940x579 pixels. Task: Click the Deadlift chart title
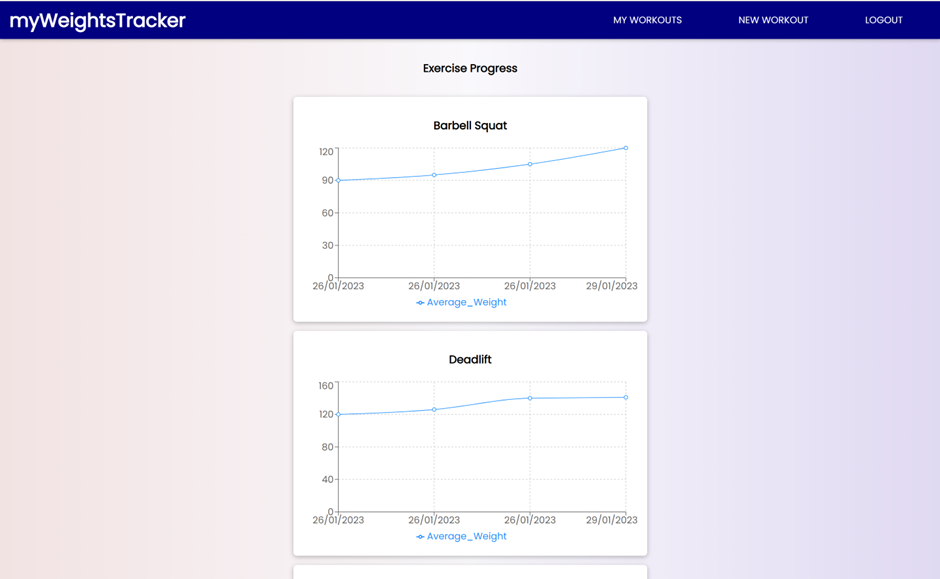[469, 359]
